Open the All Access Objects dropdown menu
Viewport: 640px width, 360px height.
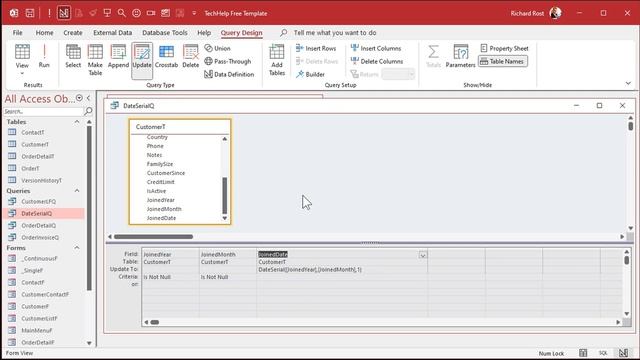coord(79,98)
